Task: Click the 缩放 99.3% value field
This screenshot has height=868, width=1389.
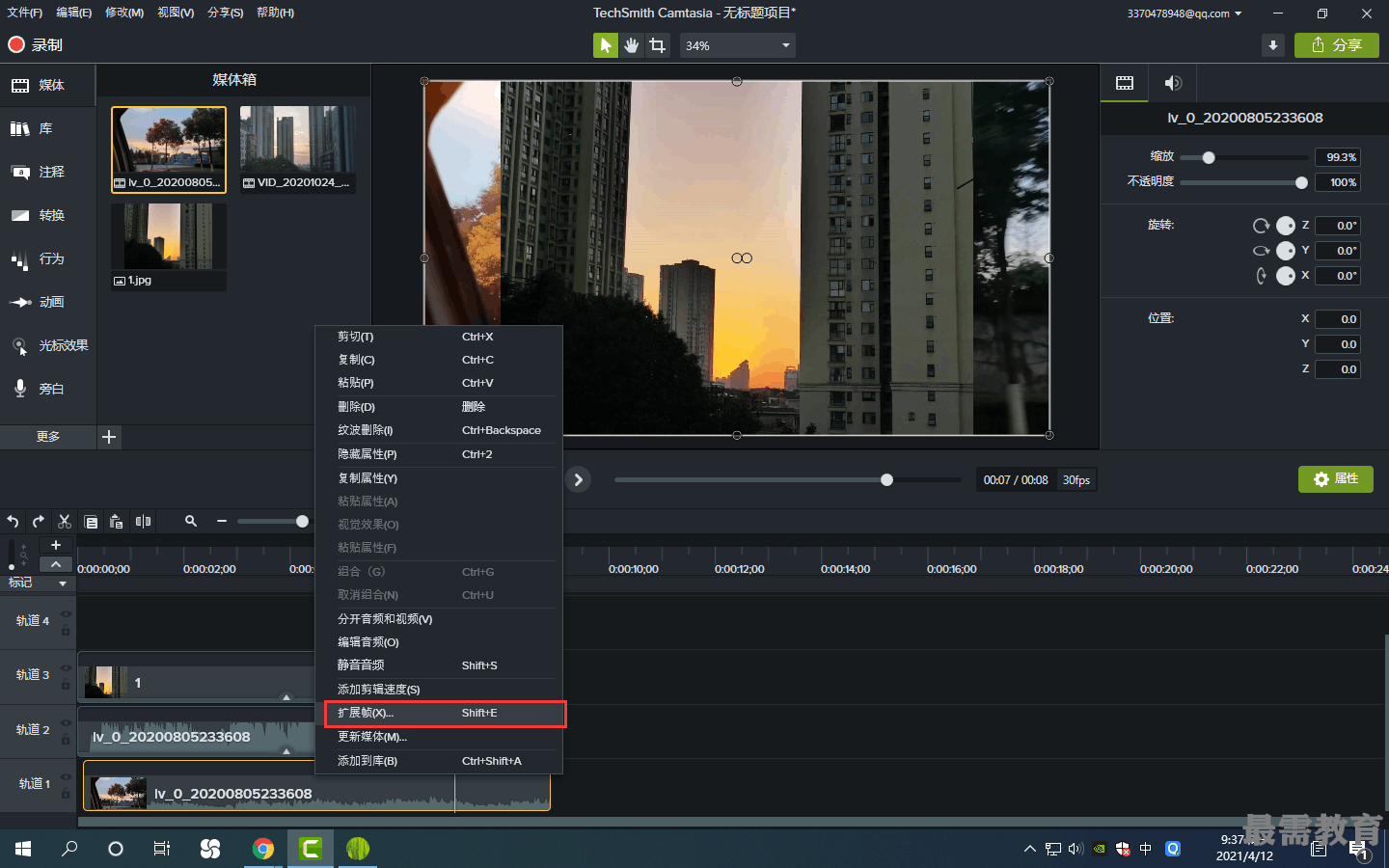Action: (1338, 157)
